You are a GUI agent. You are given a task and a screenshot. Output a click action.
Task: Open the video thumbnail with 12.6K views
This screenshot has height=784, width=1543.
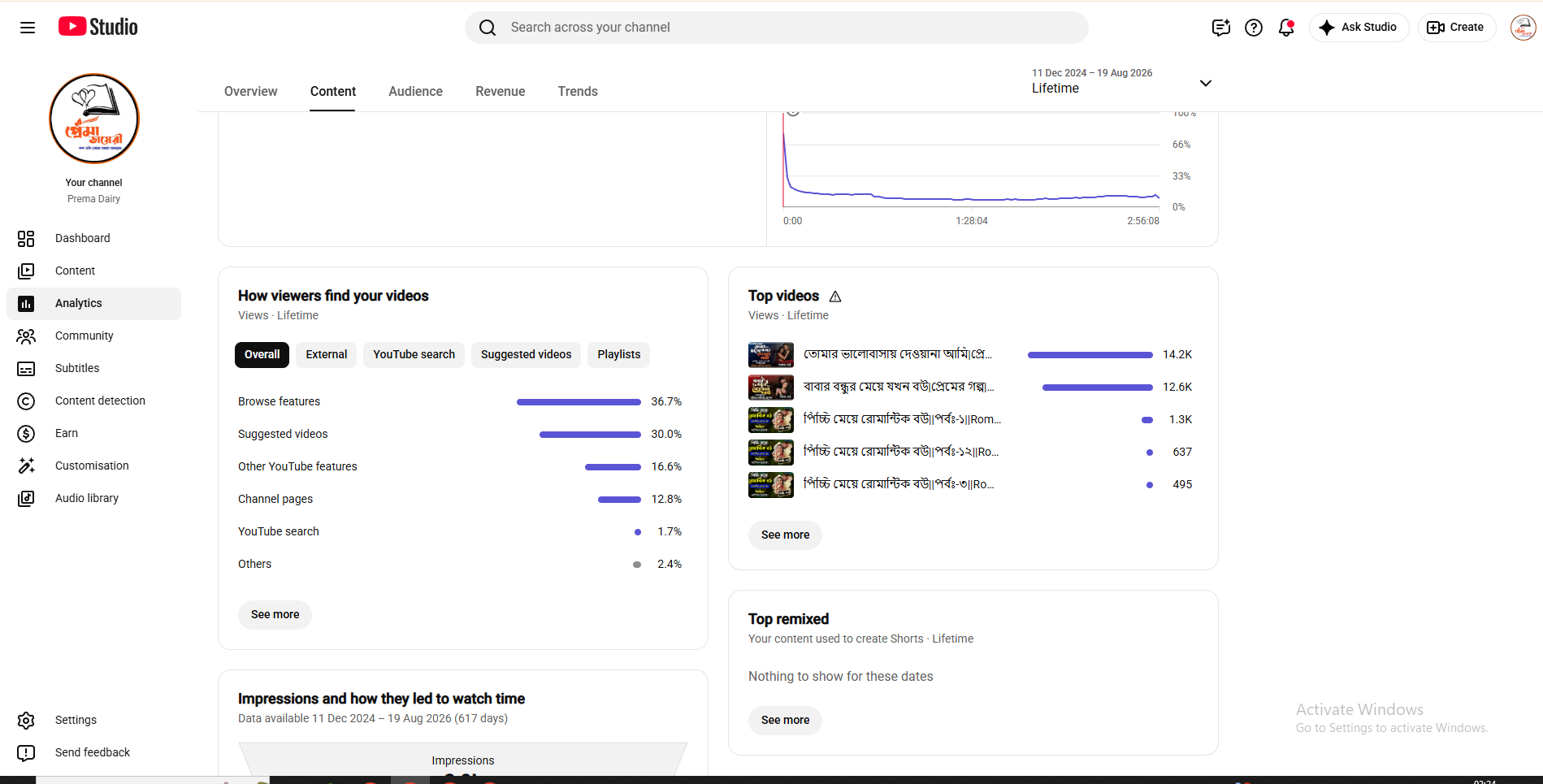771,388
